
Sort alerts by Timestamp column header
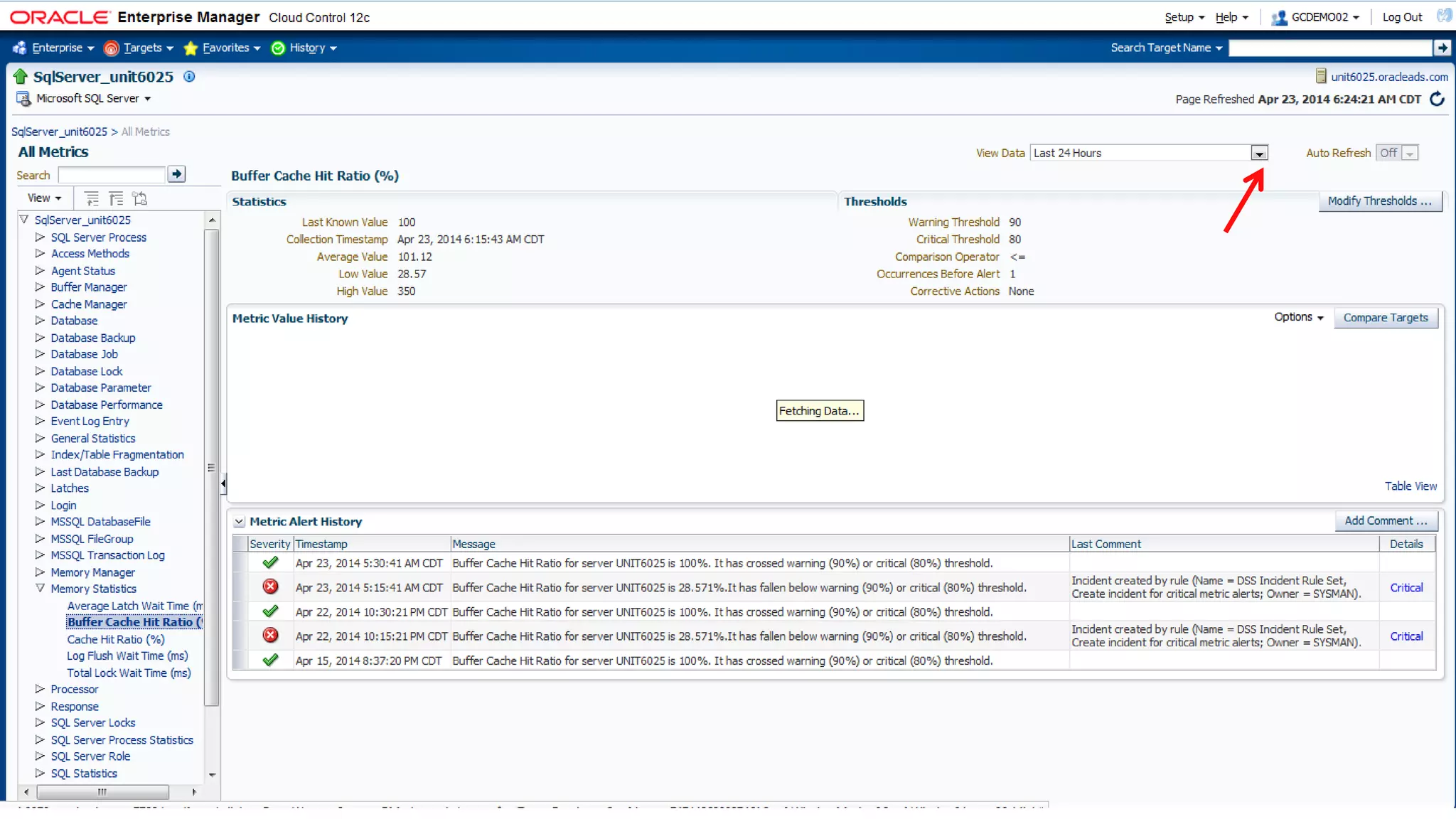pos(321,544)
